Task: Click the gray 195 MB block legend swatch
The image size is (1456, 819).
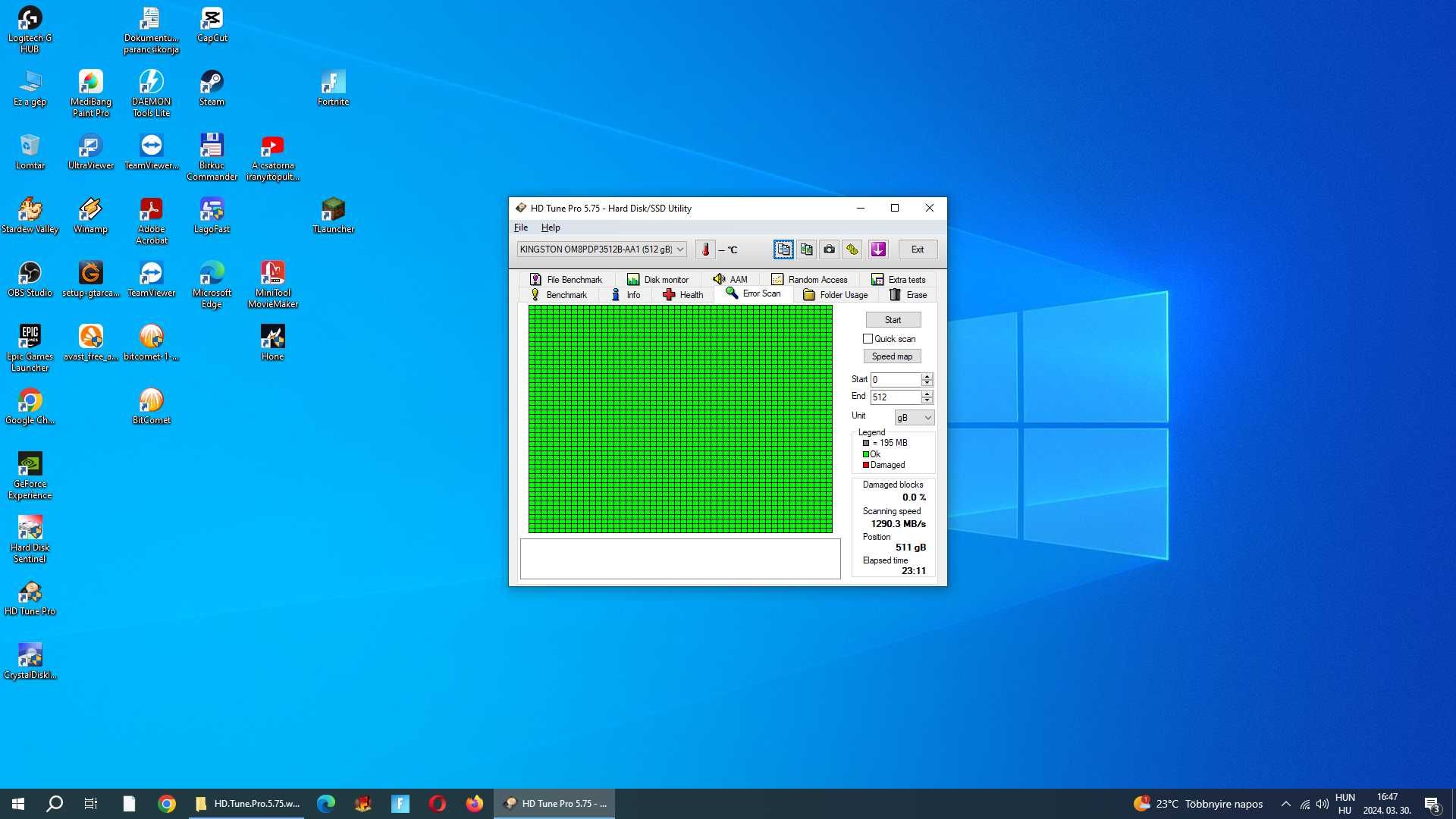Action: [x=866, y=443]
